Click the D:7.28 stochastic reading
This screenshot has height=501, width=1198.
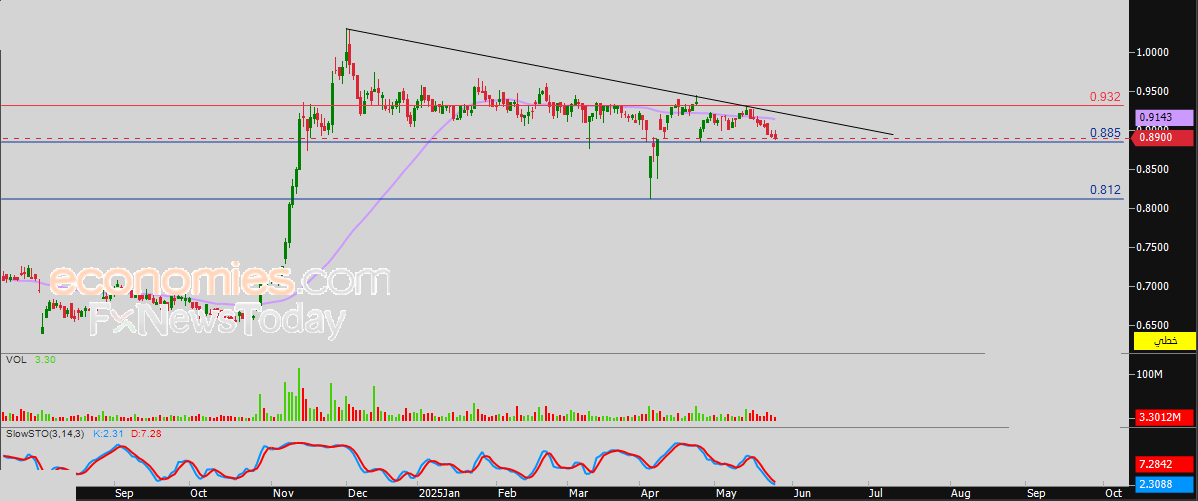[x=145, y=434]
